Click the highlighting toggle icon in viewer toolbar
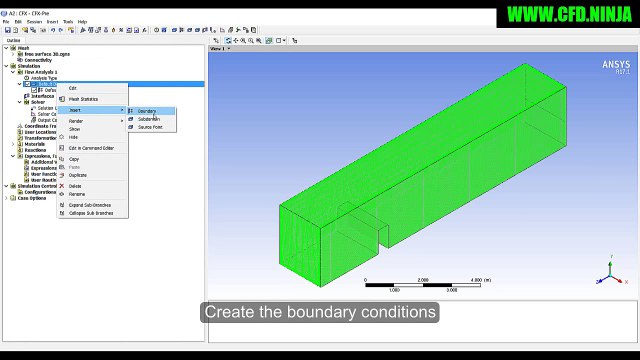Screen dimensions: 640x360 269,40
